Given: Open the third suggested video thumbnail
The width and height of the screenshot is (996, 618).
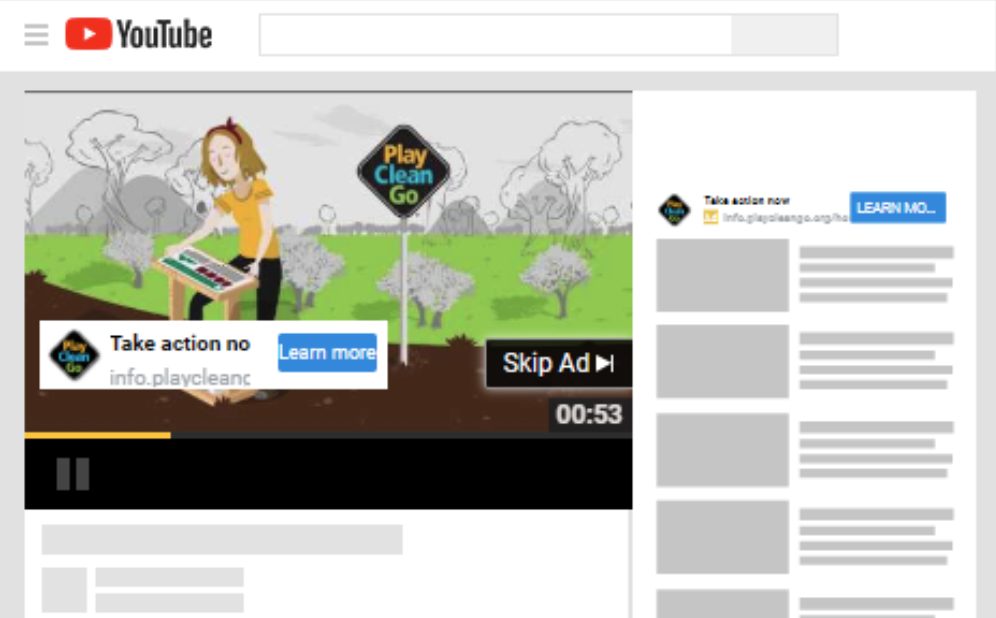Looking at the screenshot, I should click(x=723, y=450).
